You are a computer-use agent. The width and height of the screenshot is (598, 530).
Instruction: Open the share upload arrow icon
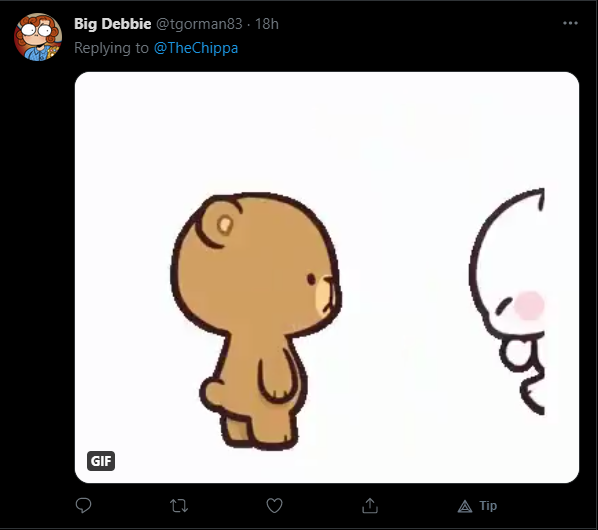click(x=370, y=506)
